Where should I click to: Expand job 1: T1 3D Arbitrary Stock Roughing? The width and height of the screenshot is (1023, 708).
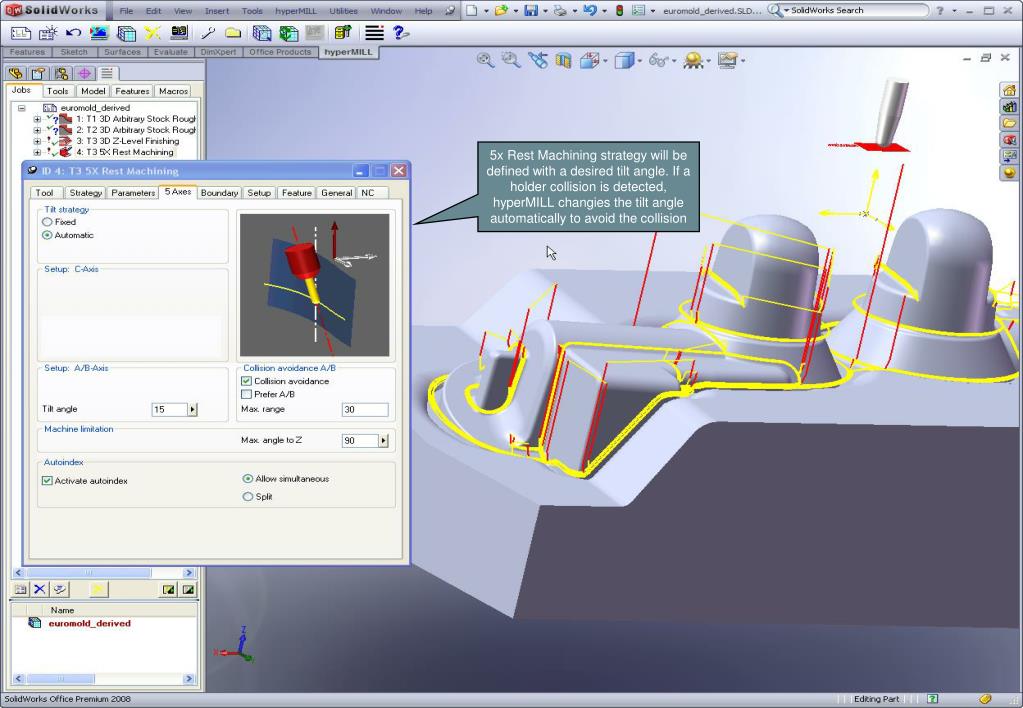37,119
